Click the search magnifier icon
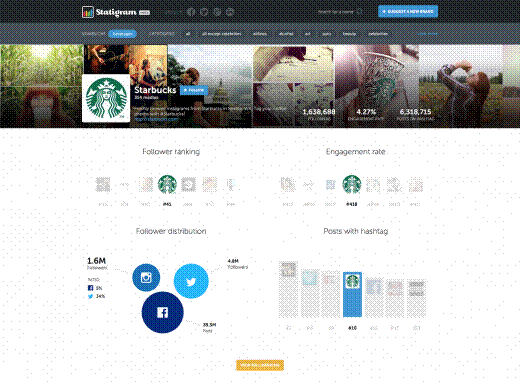This screenshot has width=520, height=382. click(x=360, y=12)
